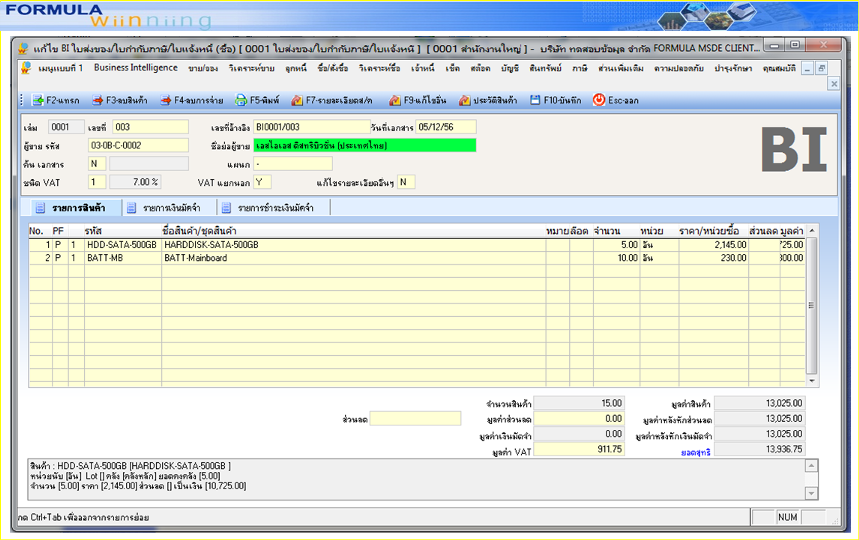Open the ภาษี menu
Image resolution: width=859 pixels, height=540 pixels.
[x=580, y=68]
